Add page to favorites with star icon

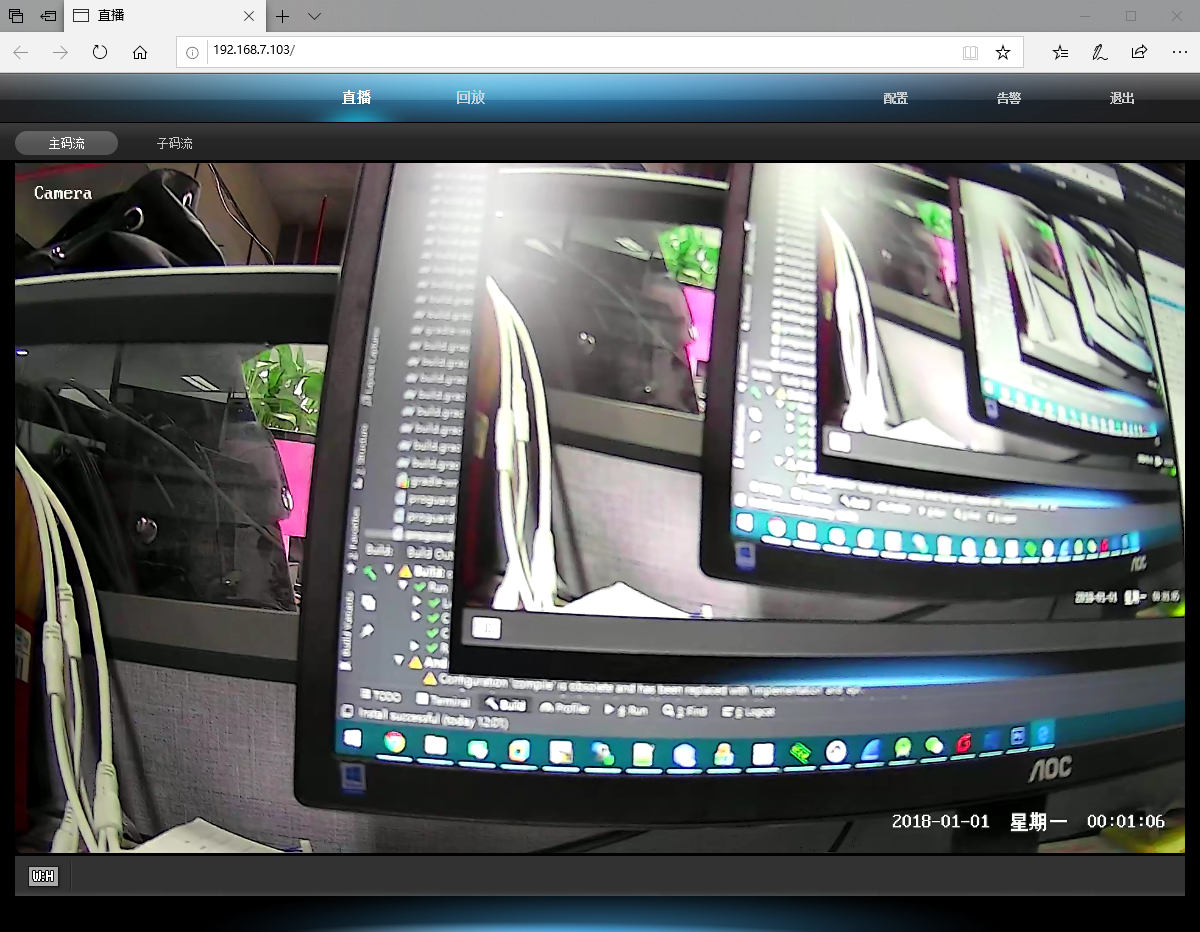tap(1002, 52)
